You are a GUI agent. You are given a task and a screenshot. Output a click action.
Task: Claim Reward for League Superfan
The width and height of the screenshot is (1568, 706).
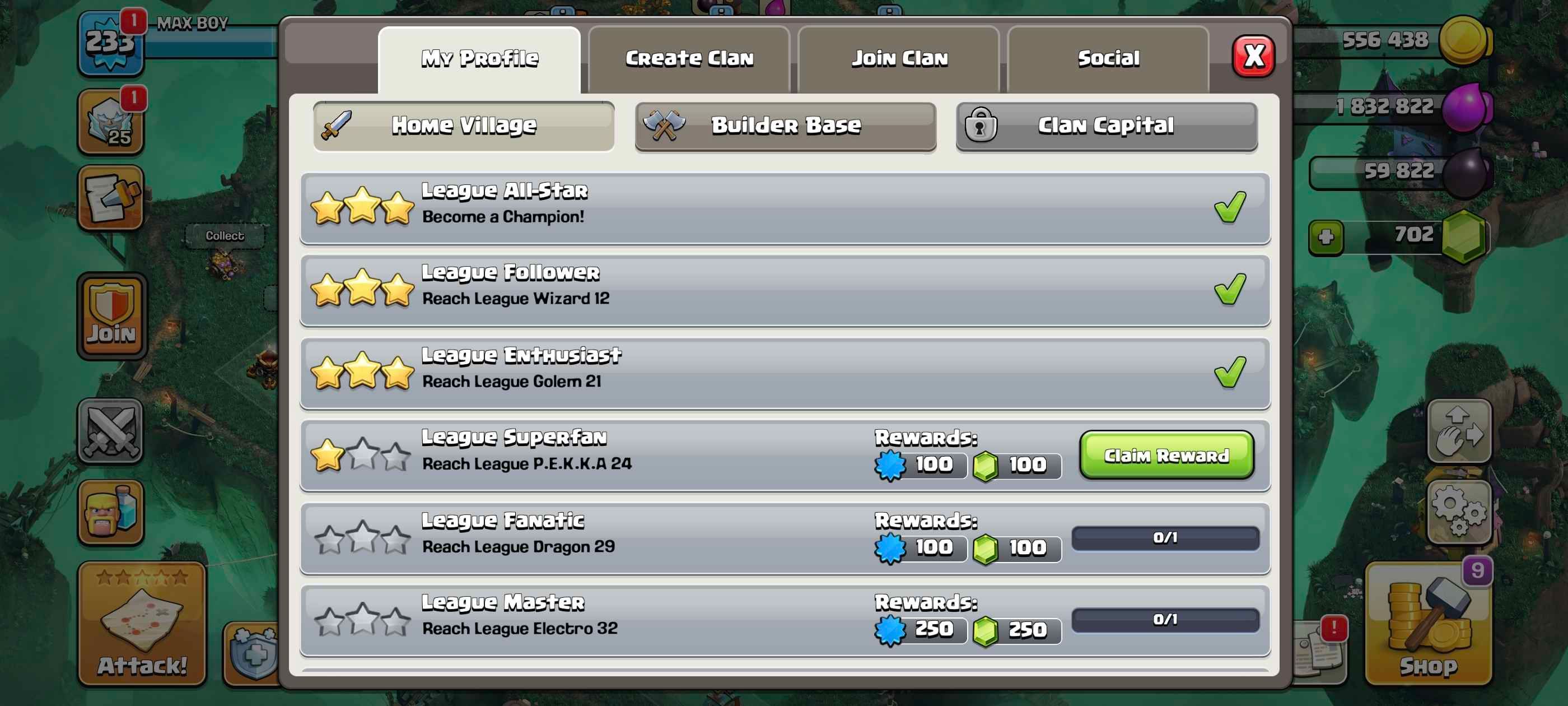[1166, 455]
